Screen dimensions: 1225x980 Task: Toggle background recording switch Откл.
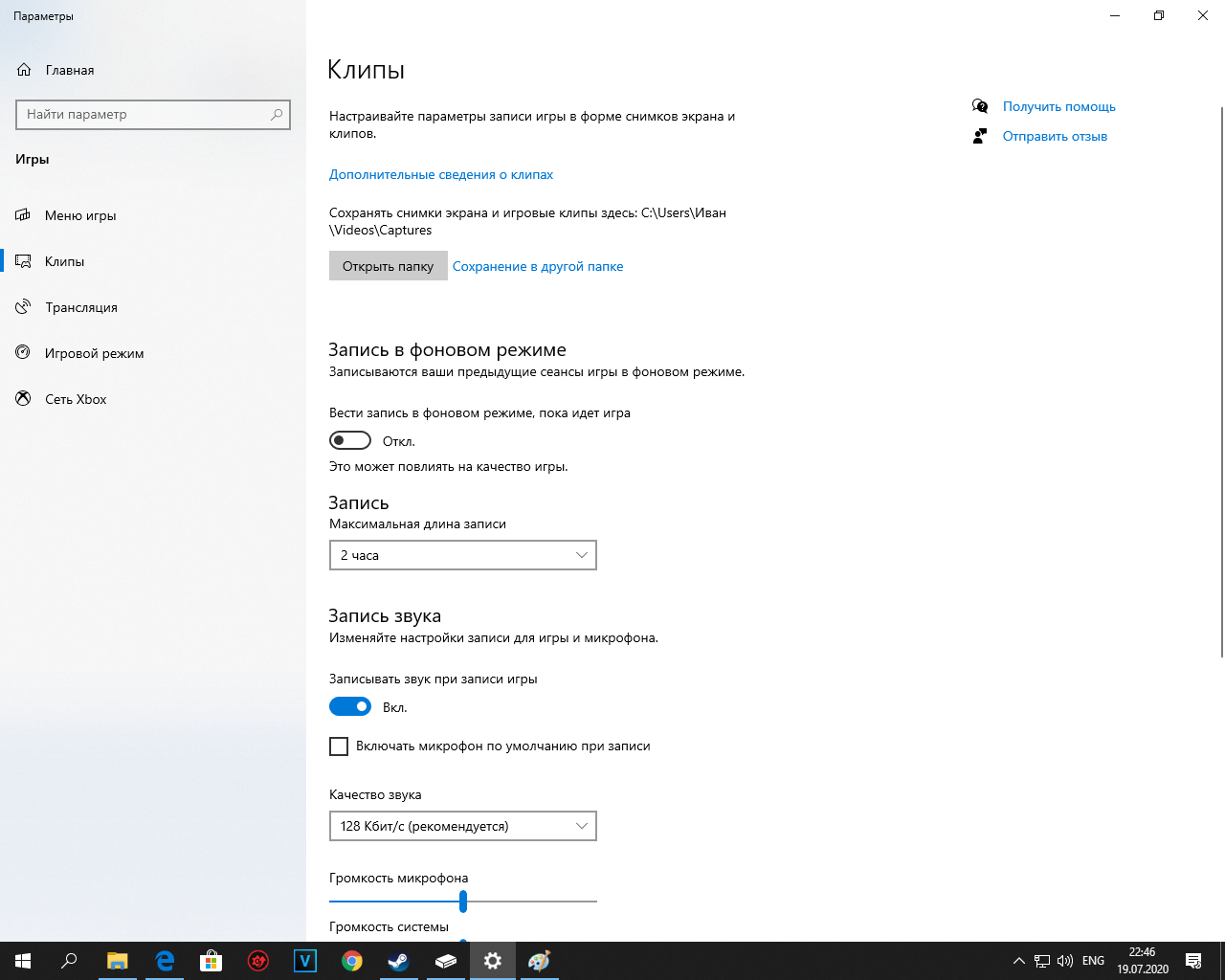point(350,440)
